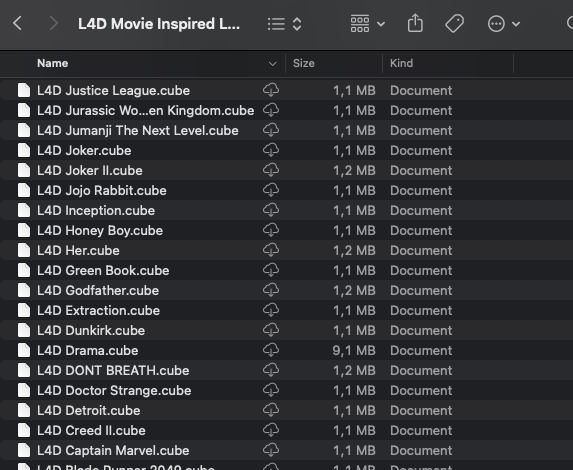This screenshot has height=470, width=573.
Task: Download L4D Creed II.cube from iCloud
Action: tap(271, 430)
